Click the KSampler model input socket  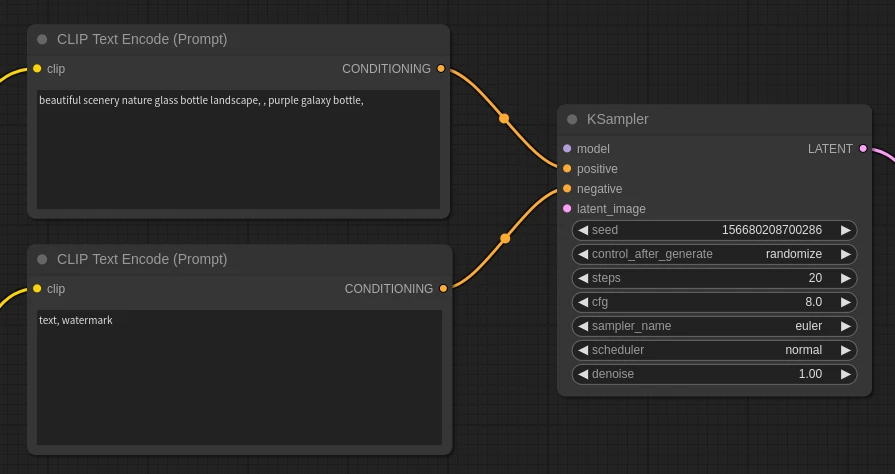tap(567, 149)
